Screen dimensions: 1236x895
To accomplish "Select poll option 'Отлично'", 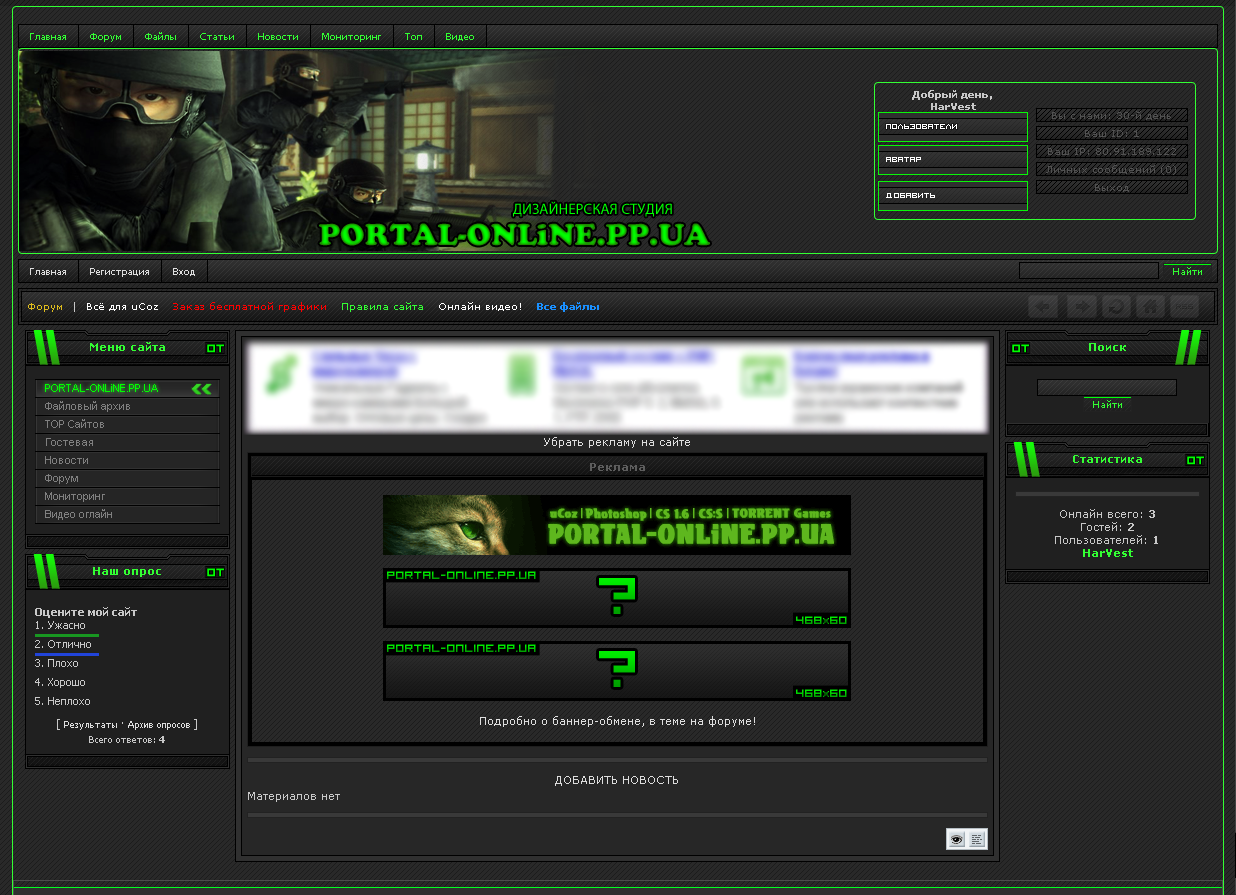I will (x=69, y=644).
